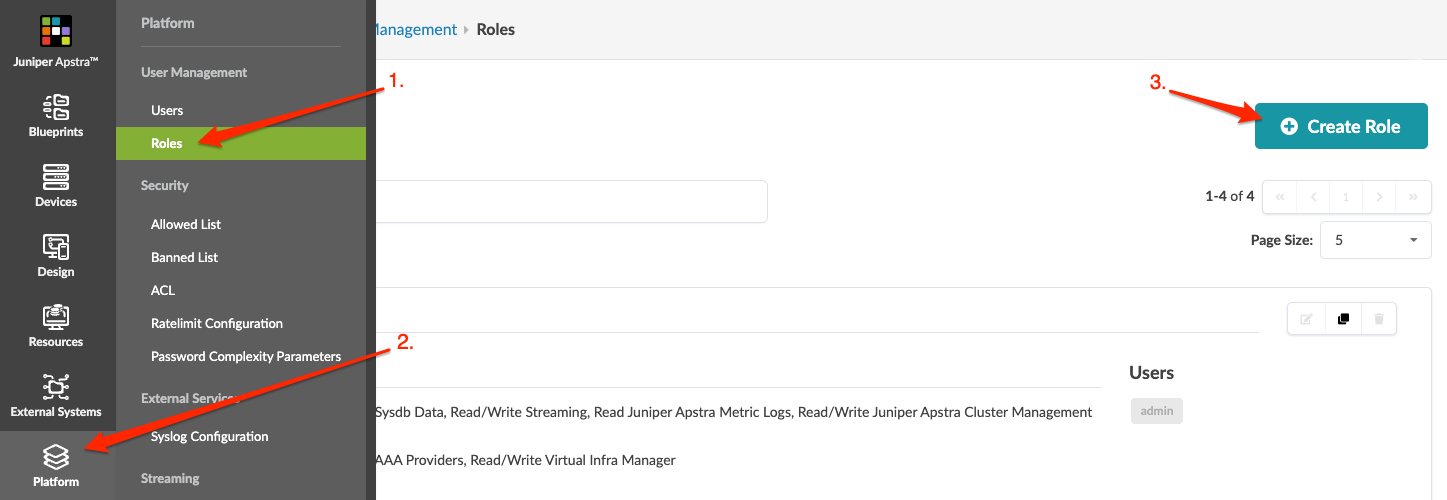The width and height of the screenshot is (1447, 500).
Task: Jump to the last page arrow
Action: pos(1413,197)
